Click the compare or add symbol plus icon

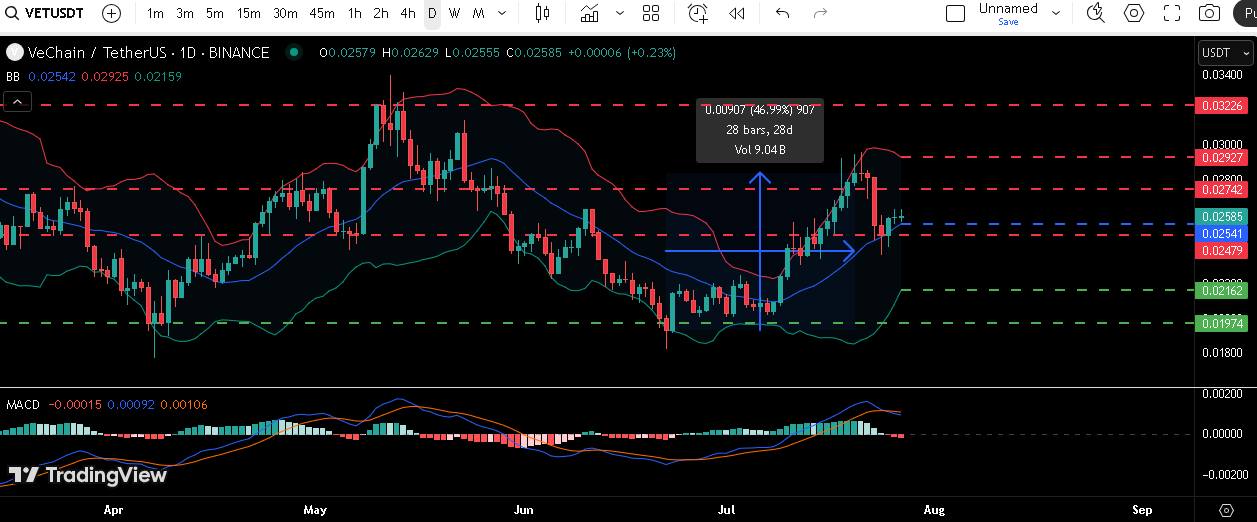[112, 14]
